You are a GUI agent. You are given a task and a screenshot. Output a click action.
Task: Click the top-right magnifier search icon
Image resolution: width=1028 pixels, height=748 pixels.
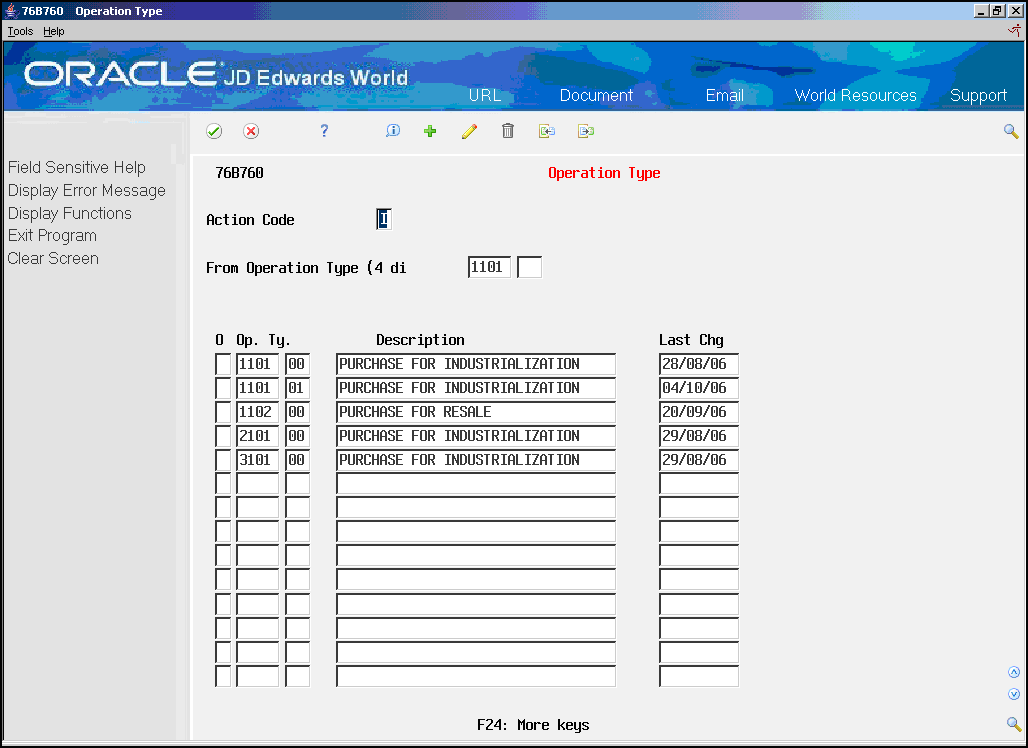point(1011,131)
